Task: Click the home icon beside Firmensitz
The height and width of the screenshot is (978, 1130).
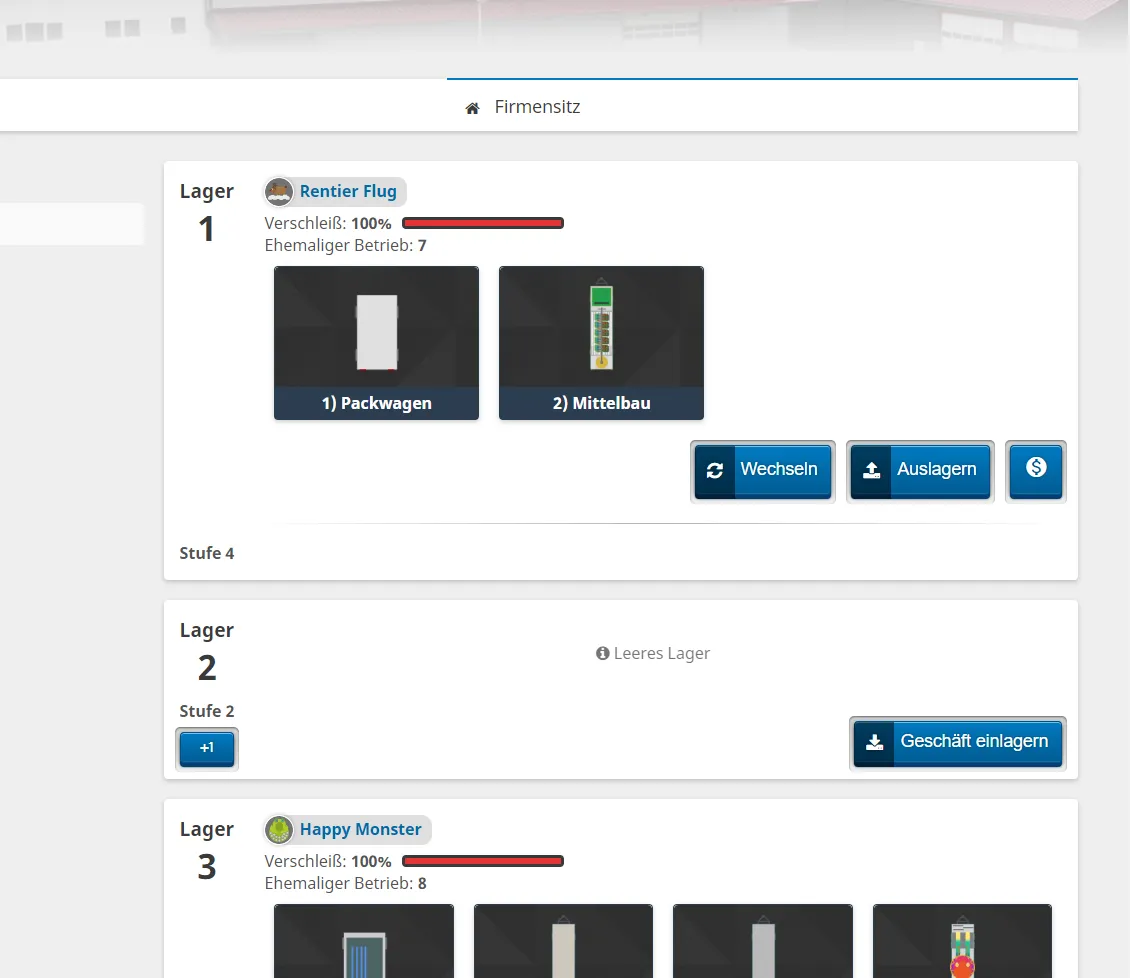Action: (473, 108)
